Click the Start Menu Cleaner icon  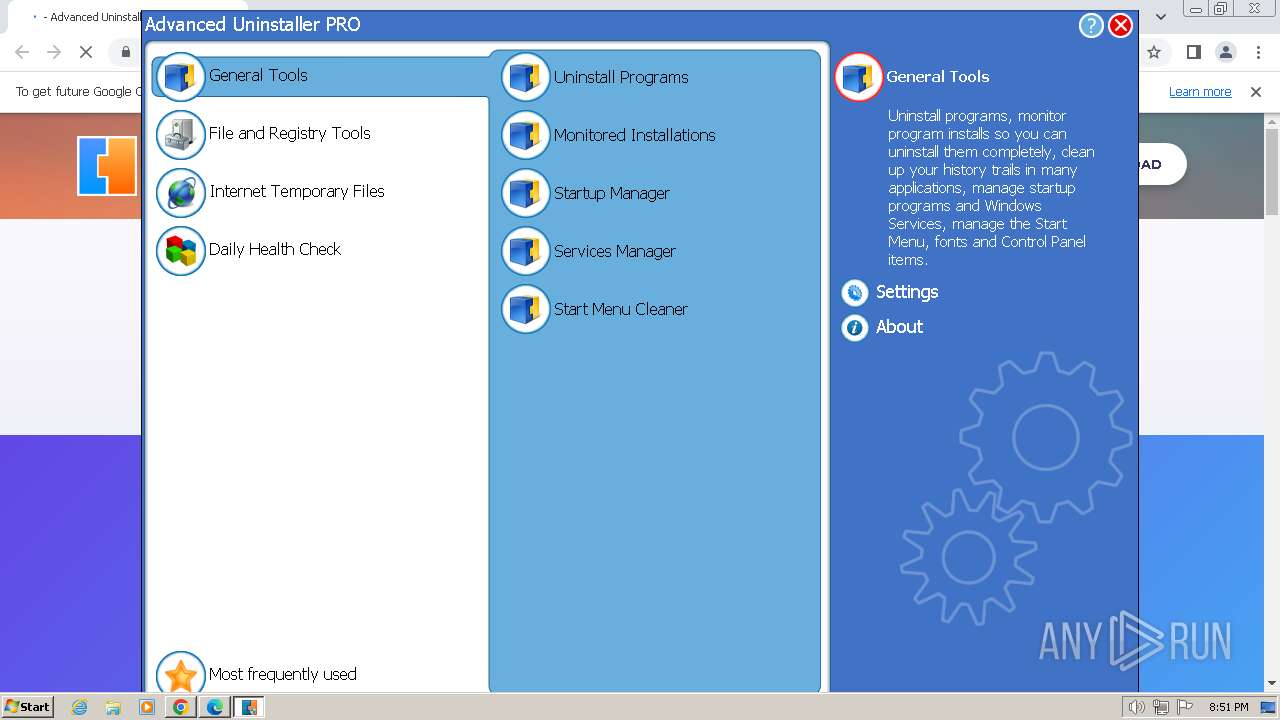(526, 309)
